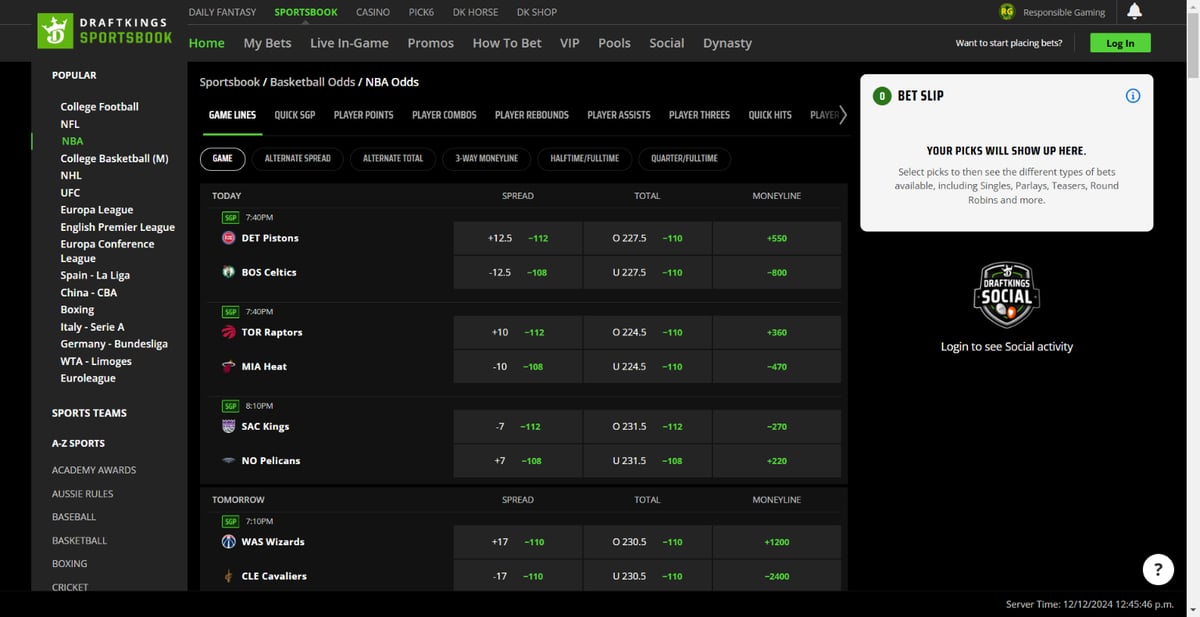Click the DraftKings Sportsbook logo
The height and width of the screenshot is (617, 1200).
[105, 31]
